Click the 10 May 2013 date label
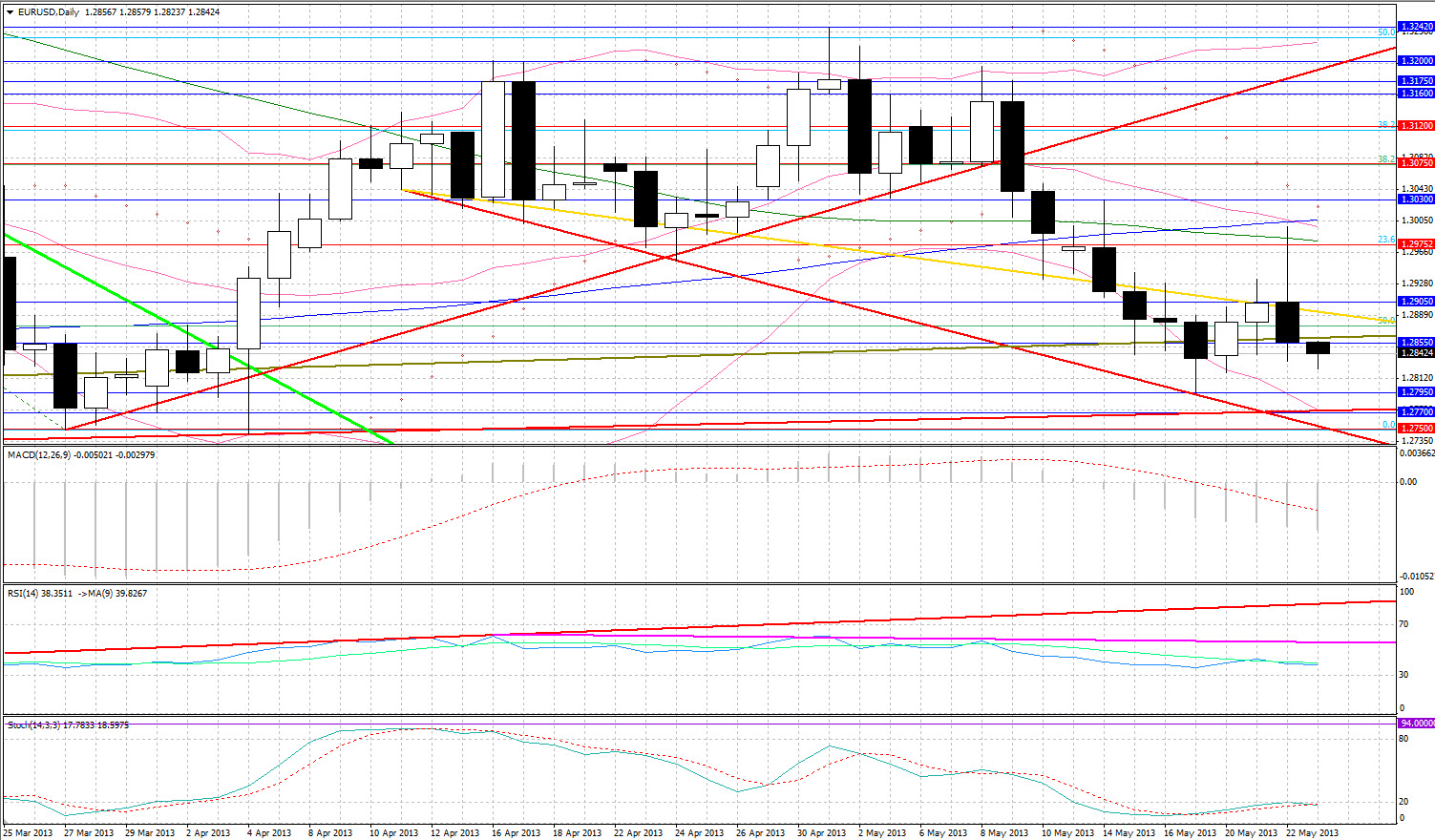Image resolution: width=1435 pixels, height=840 pixels. coord(1067,832)
